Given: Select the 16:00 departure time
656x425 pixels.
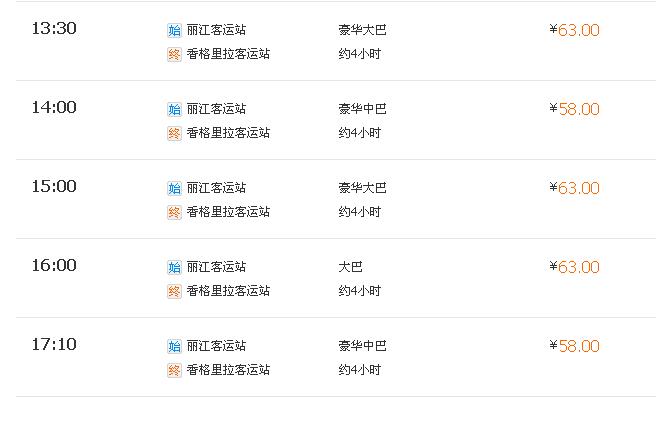Looking at the screenshot, I should click(54, 265).
